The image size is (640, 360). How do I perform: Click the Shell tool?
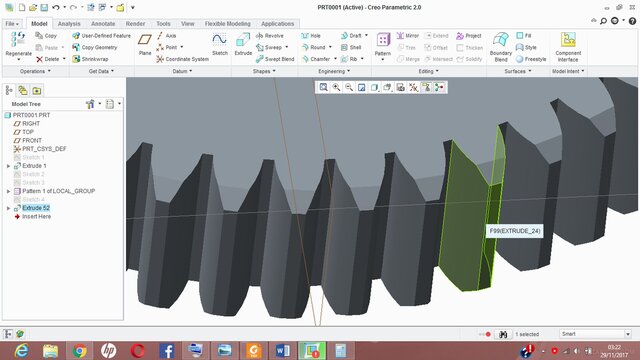(x=351, y=47)
